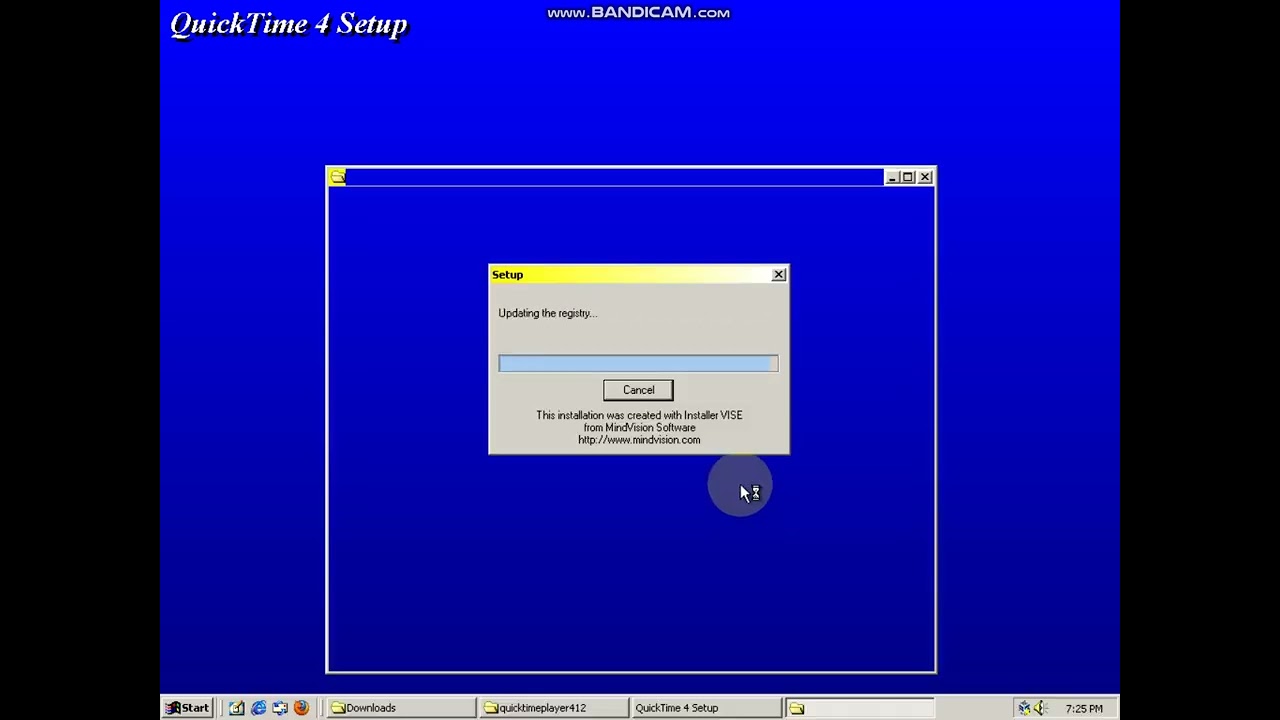Click the registry update progress bar
The height and width of the screenshot is (720, 1280).
tap(638, 363)
